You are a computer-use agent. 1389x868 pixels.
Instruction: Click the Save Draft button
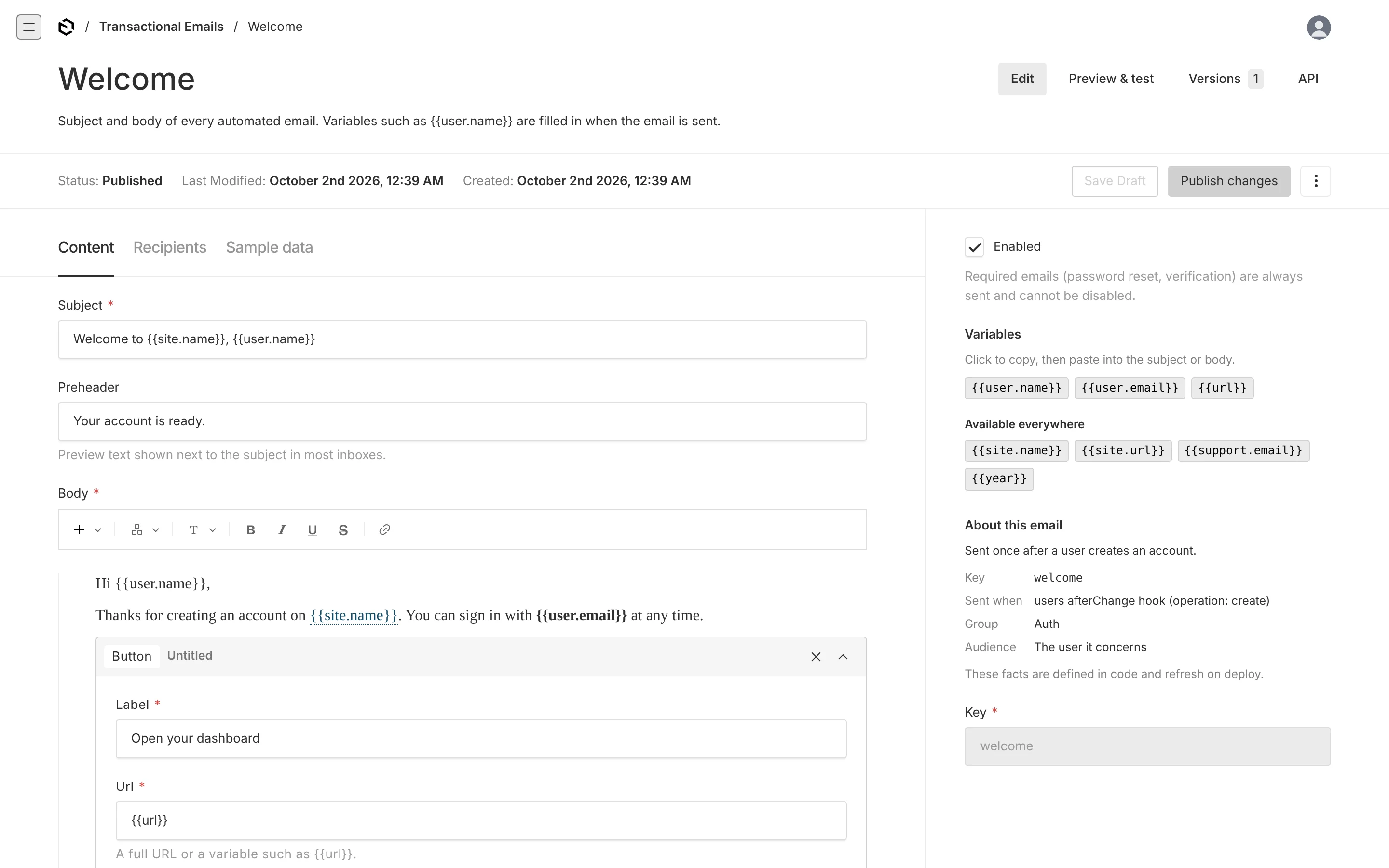1115,181
